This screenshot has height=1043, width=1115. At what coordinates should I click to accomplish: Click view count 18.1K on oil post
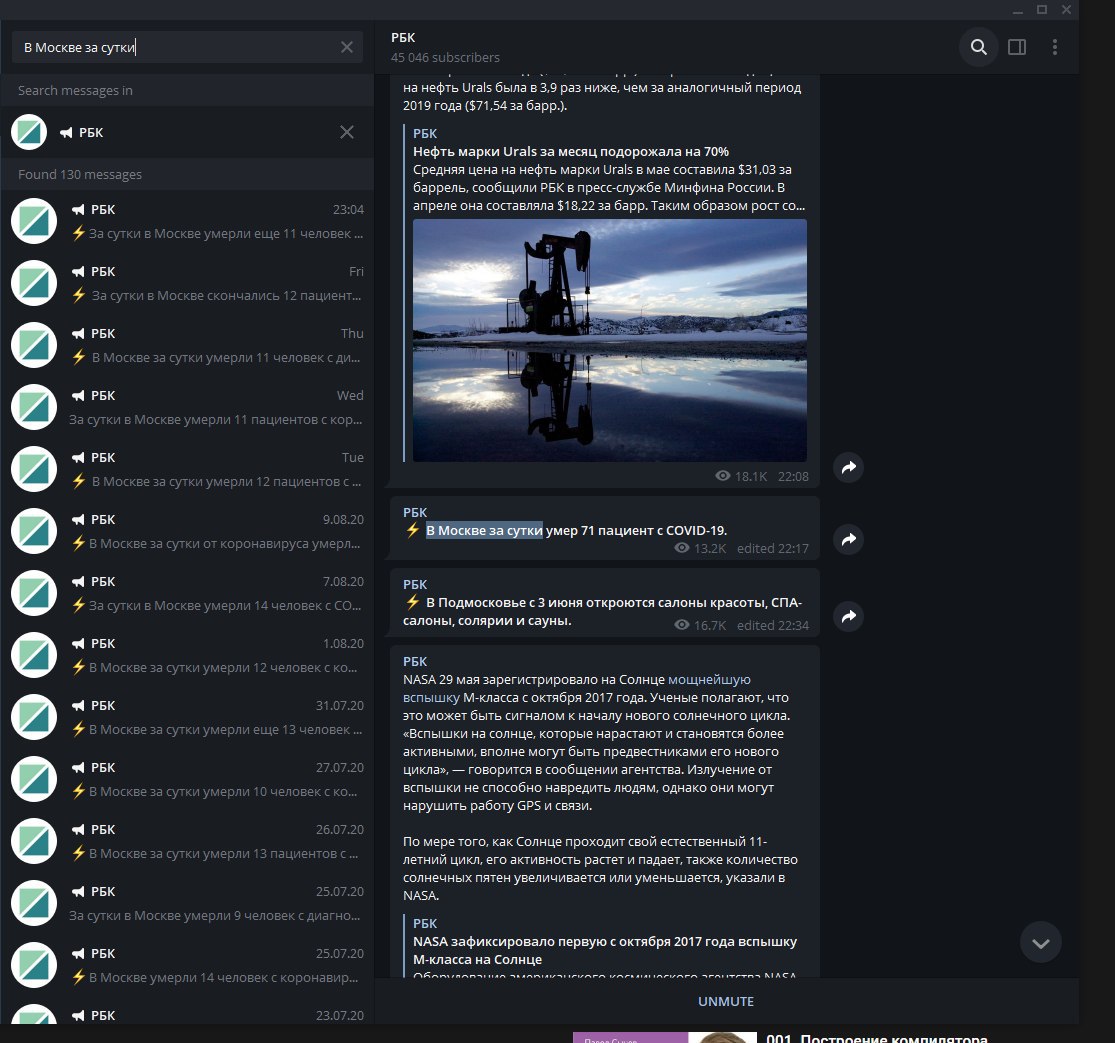[x=741, y=476]
